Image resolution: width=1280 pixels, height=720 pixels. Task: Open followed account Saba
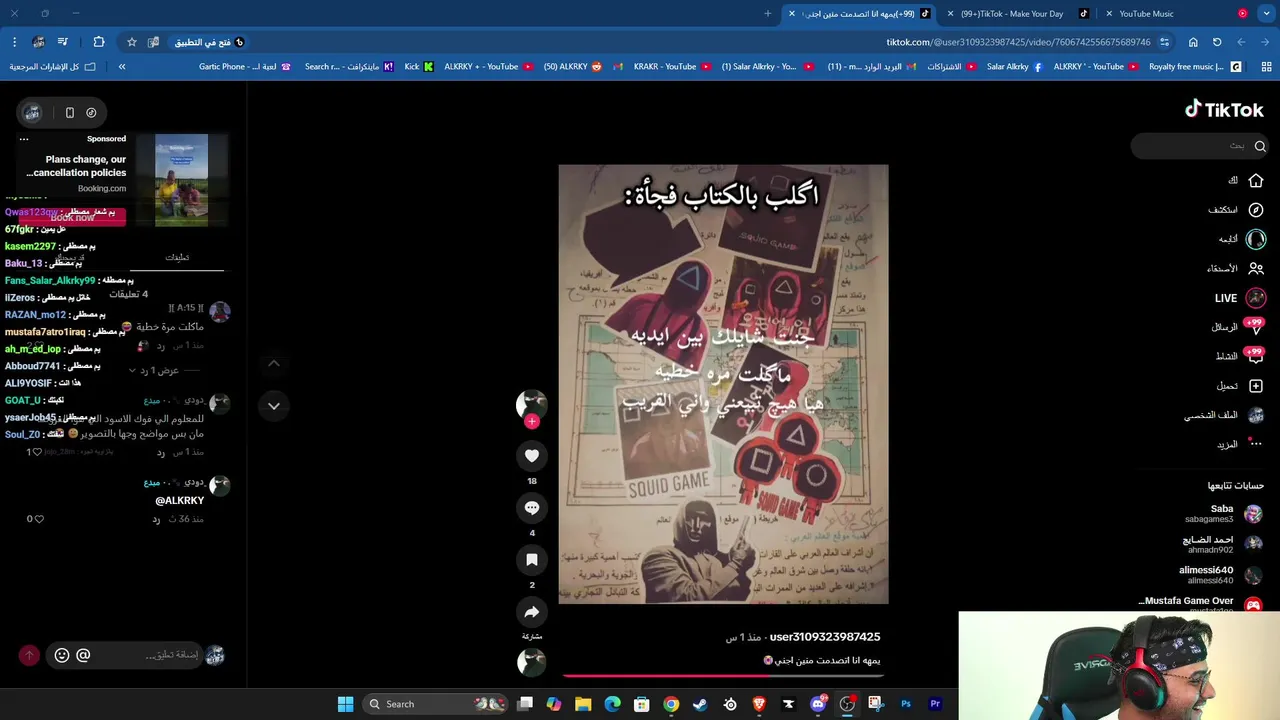pos(1223,514)
